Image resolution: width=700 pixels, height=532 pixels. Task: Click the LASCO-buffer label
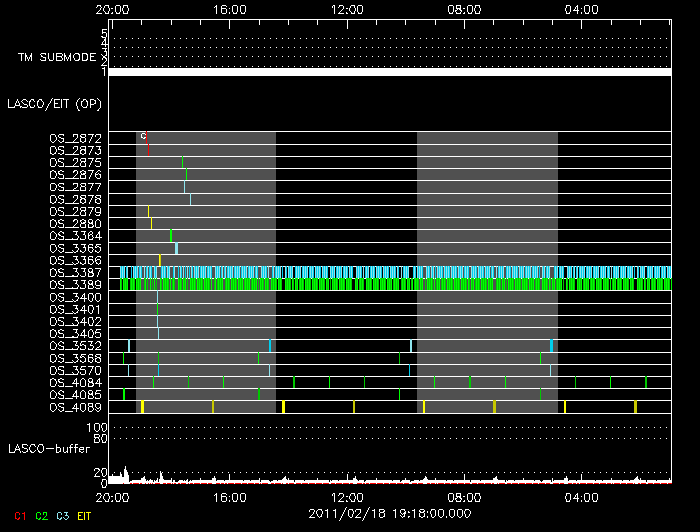click(49, 449)
